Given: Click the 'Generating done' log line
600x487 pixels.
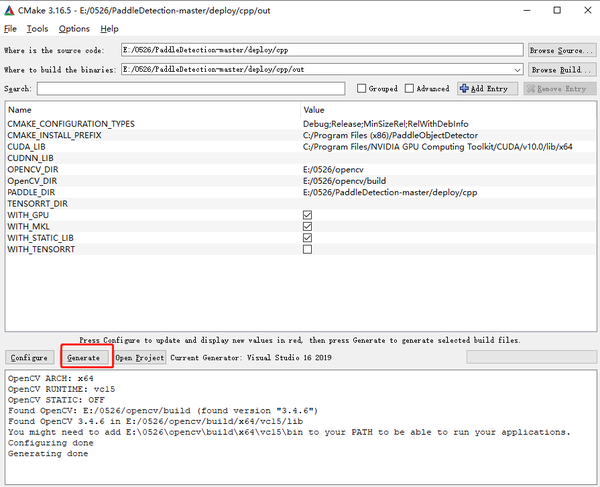Looking at the screenshot, I should pos(48,454).
